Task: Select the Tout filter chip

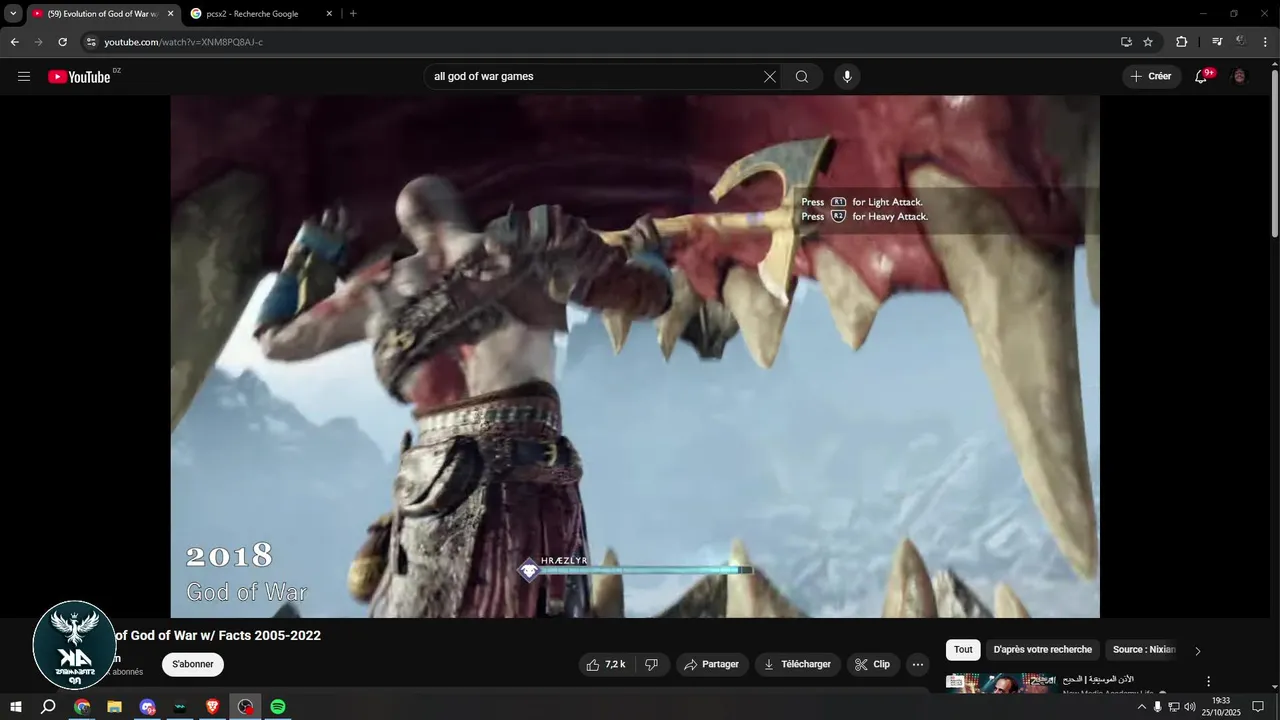Action: (963, 650)
